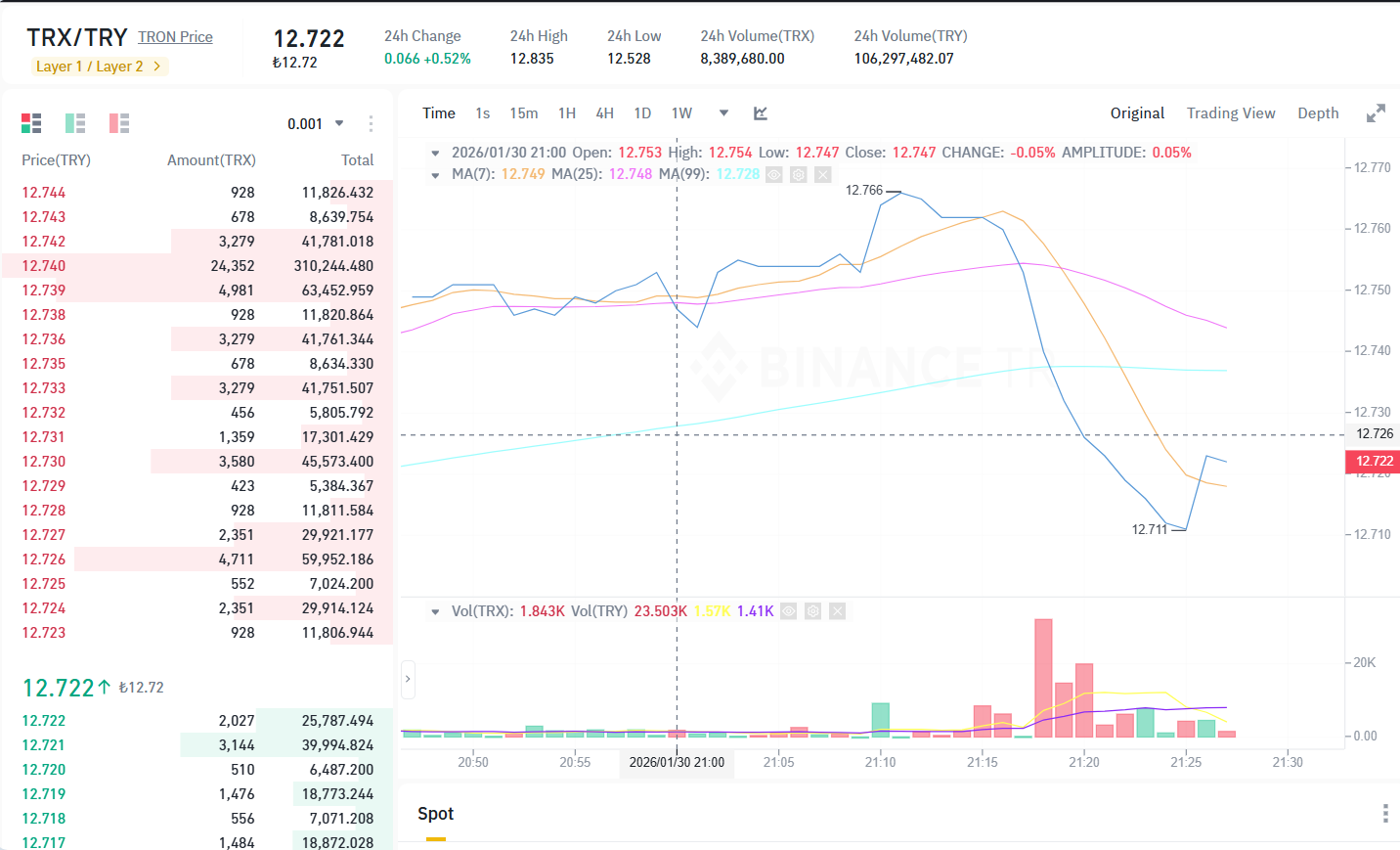This screenshot has height=850, width=1400.
Task: Select combined buy and sell order book view
Action: point(31,123)
